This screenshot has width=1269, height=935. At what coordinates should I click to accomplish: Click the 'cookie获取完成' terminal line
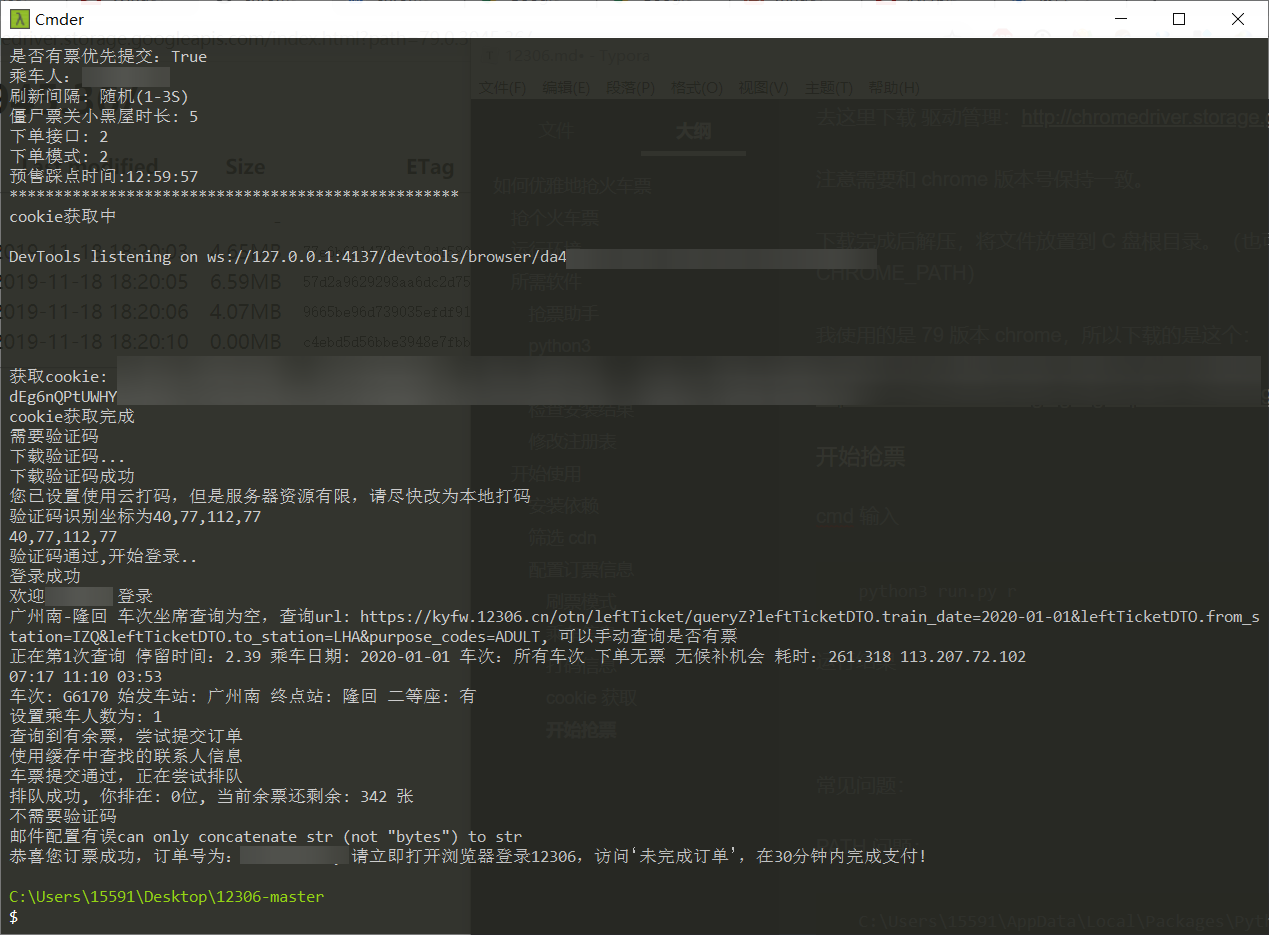click(72, 417)
